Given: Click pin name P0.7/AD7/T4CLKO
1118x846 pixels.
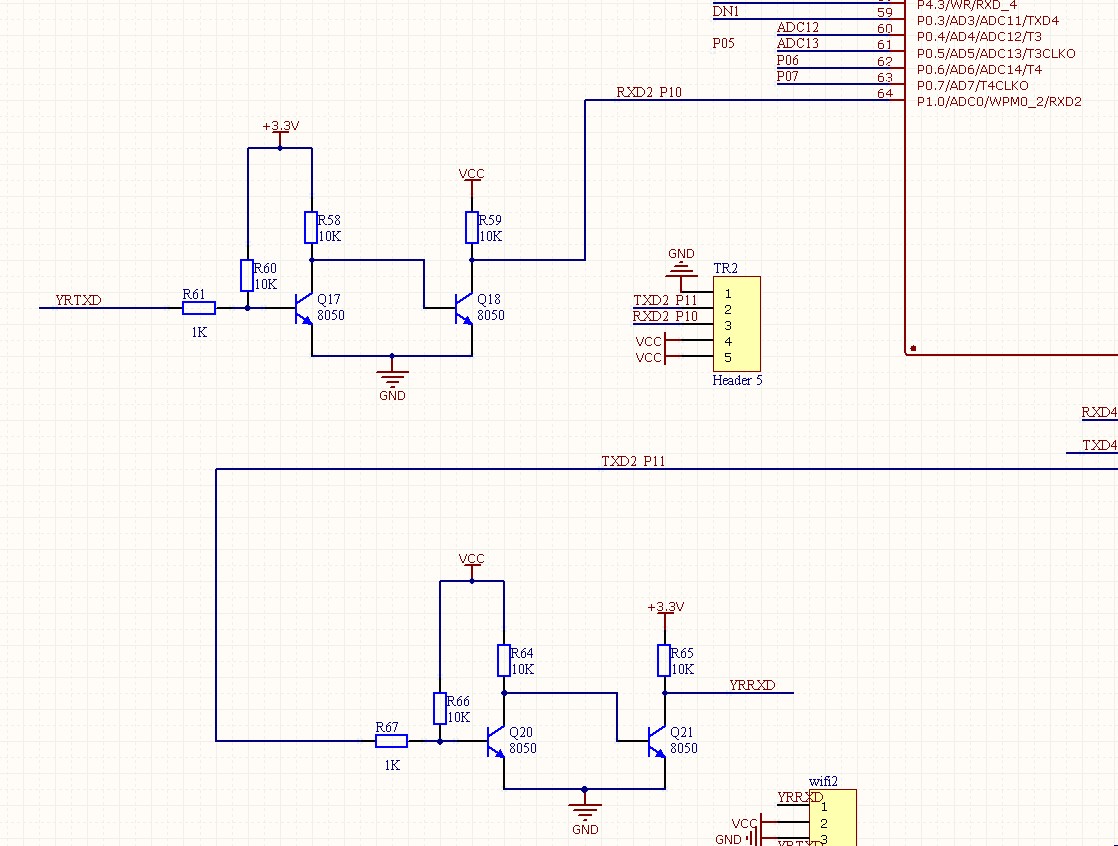Looking at the screenshot, I should pyautogui.click(x=973, y=85).
